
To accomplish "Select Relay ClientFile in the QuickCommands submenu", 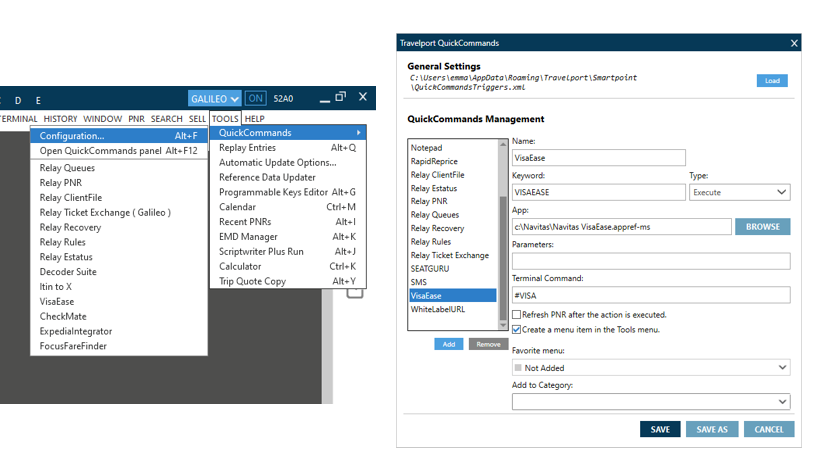I will 71,198.
